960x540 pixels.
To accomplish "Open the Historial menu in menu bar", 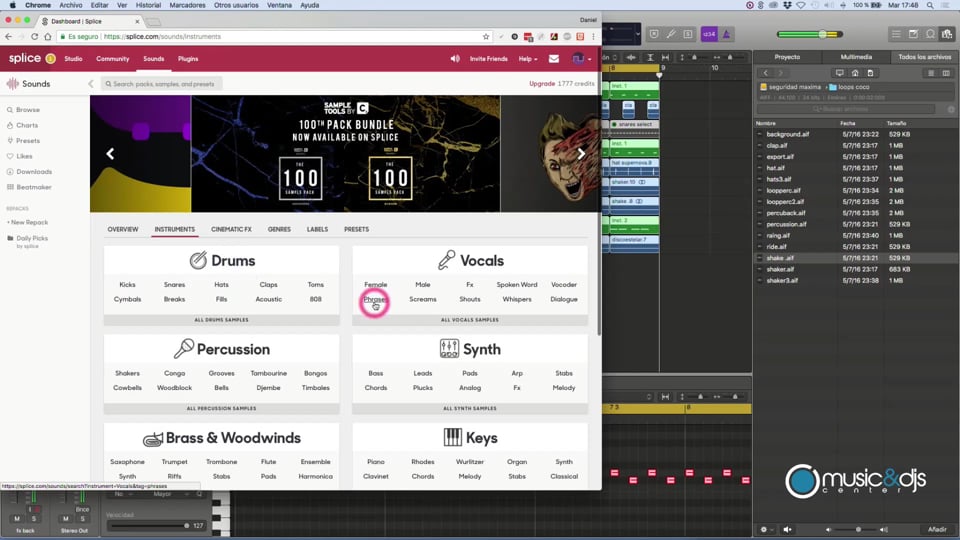I will (x=148, y=5).
